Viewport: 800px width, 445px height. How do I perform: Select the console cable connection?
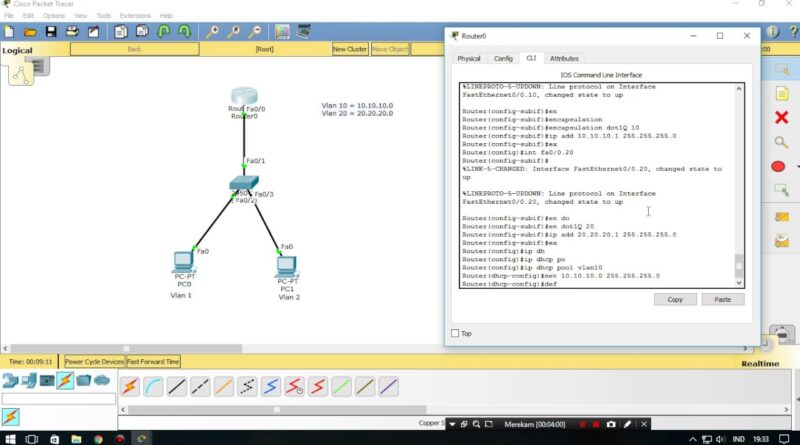click(153, 387)
